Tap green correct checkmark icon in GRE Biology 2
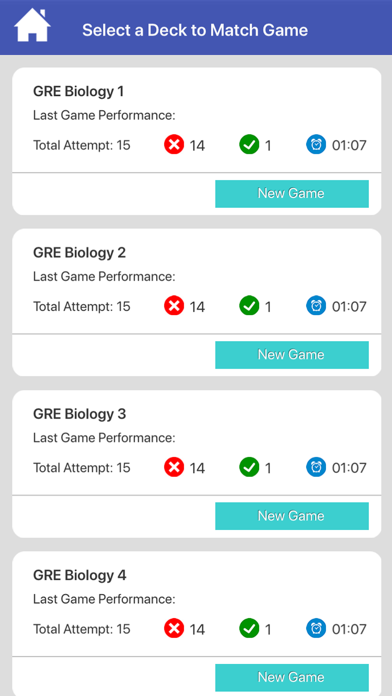 pos(249,306)
